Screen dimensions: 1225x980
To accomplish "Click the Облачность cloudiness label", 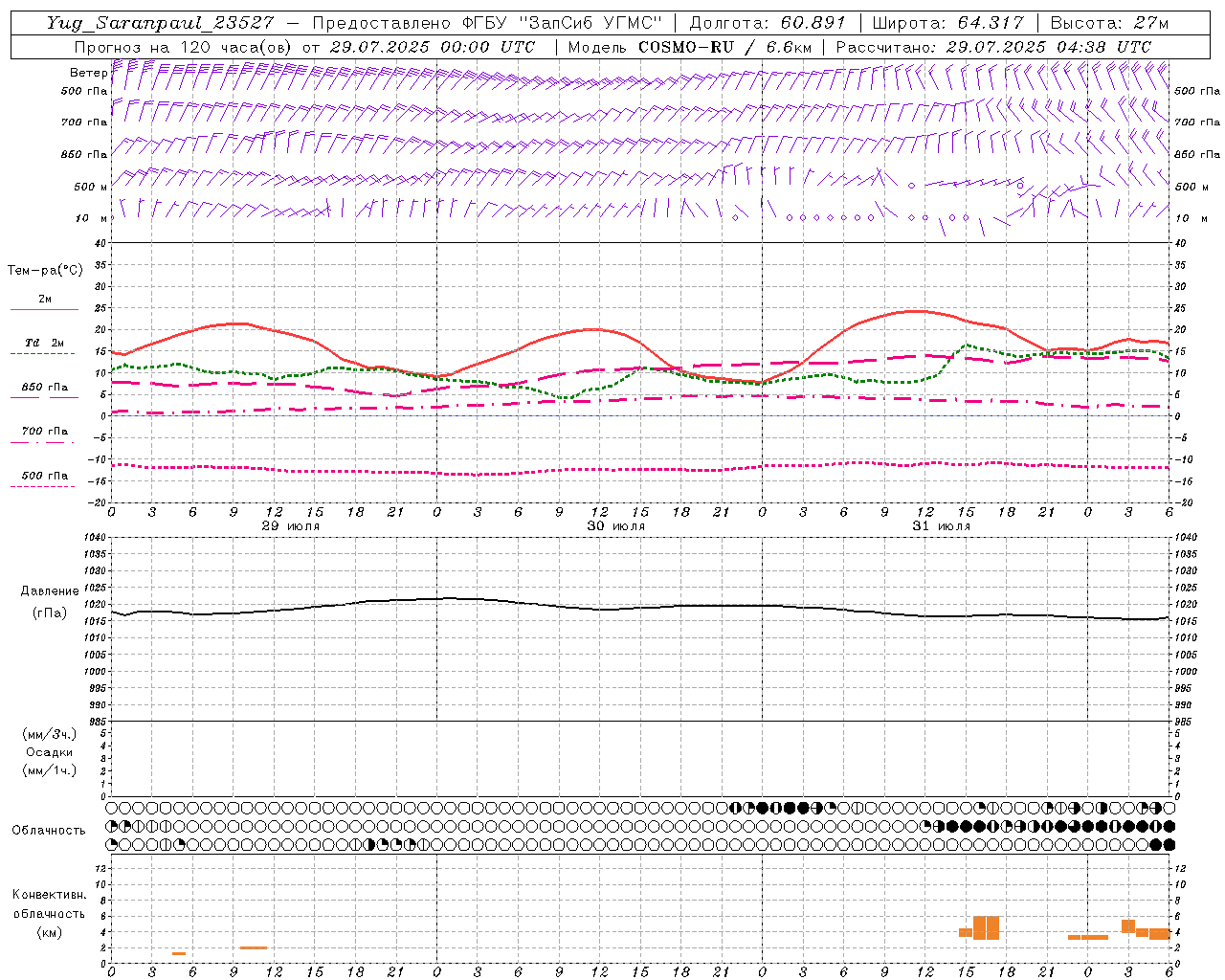I will tap(49, 831).
